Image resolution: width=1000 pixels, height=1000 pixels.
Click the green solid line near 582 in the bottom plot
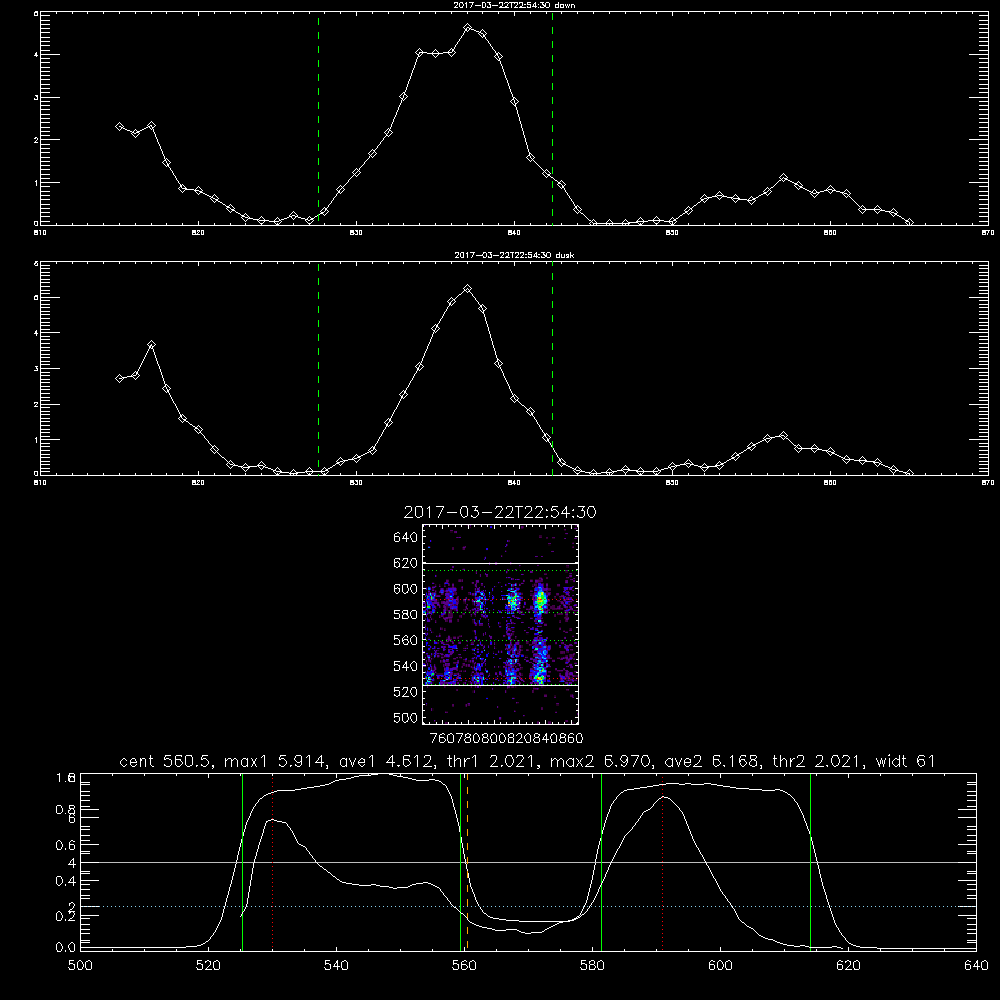coord(601,862)
